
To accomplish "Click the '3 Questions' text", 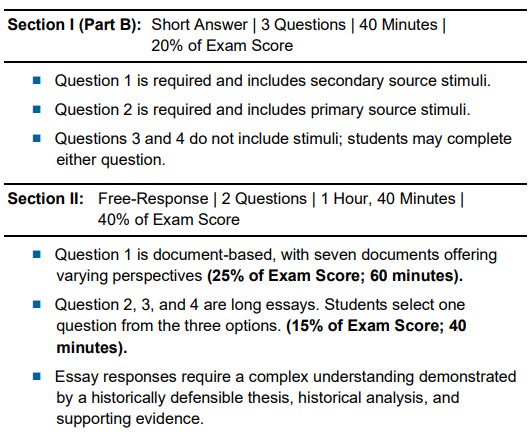I will coord(303,25).
